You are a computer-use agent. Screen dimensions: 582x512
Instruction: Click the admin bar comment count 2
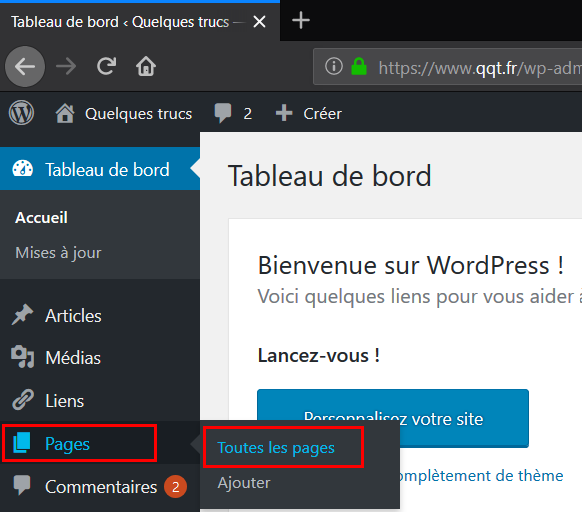(248, 114)
